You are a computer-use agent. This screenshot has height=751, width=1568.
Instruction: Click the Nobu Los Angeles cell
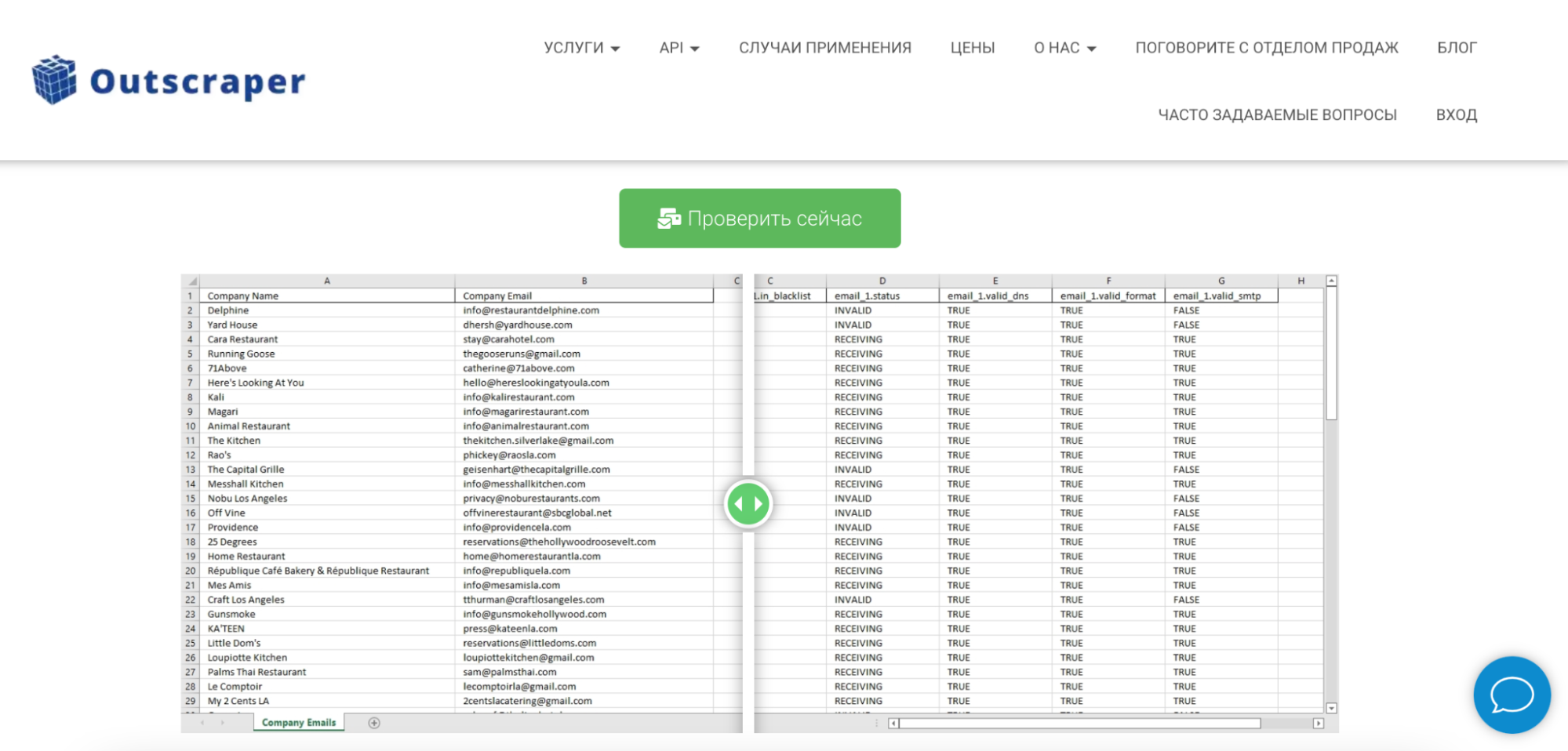(x=327, y=499)
